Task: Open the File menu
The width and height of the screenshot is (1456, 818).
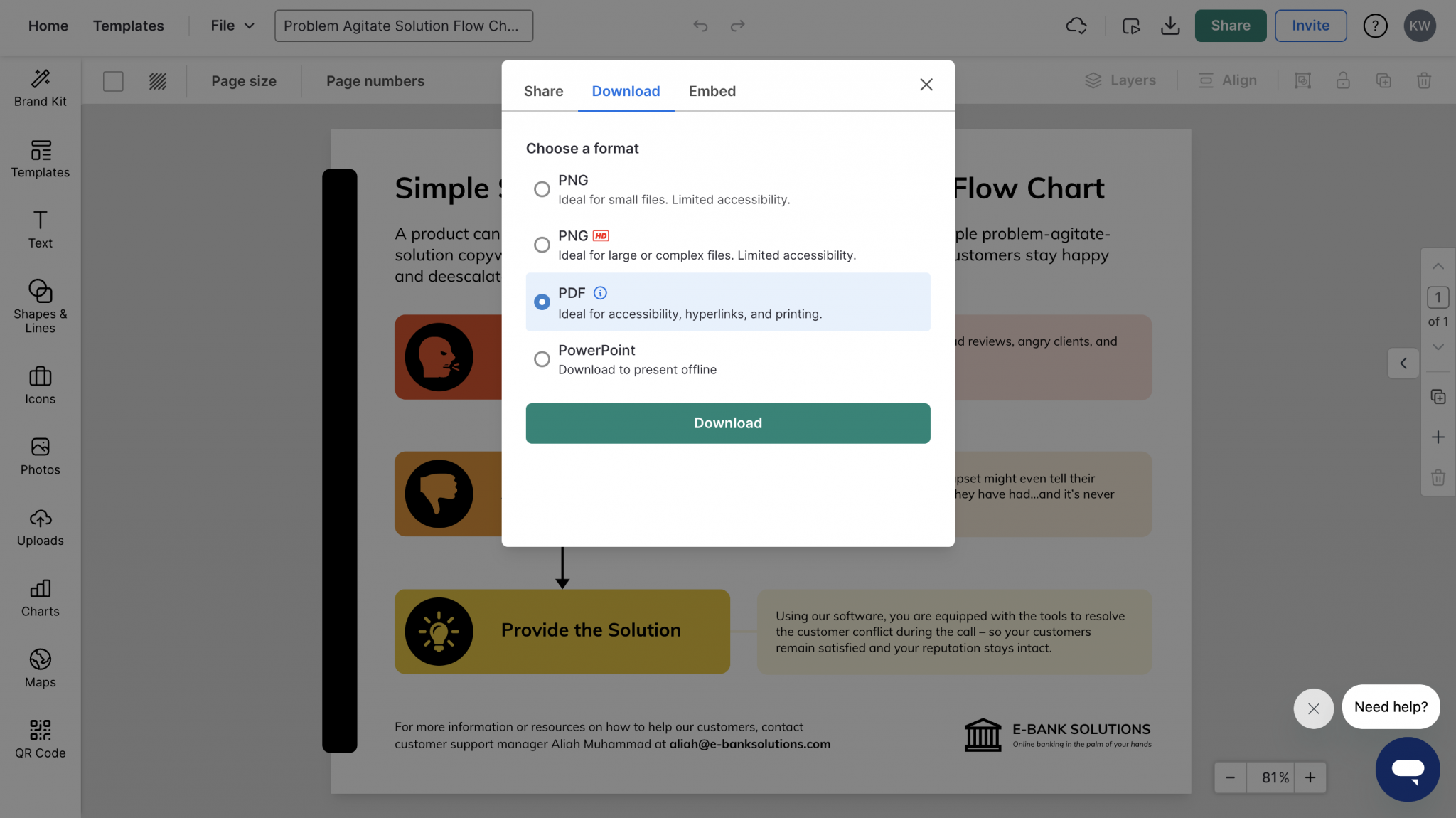Action: [229, 26]
